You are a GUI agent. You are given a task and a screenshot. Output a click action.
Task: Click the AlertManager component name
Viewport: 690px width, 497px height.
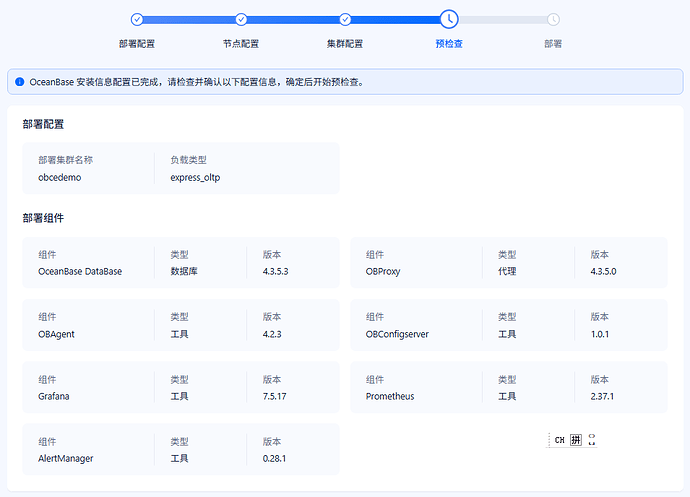pyautogui.click(x=66, y=459)
